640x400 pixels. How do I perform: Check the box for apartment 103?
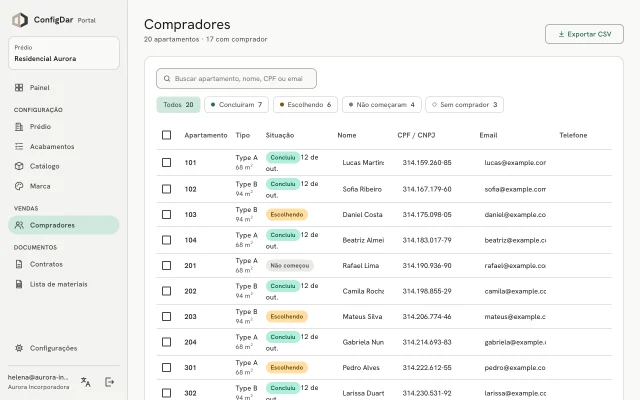[167, 214]
